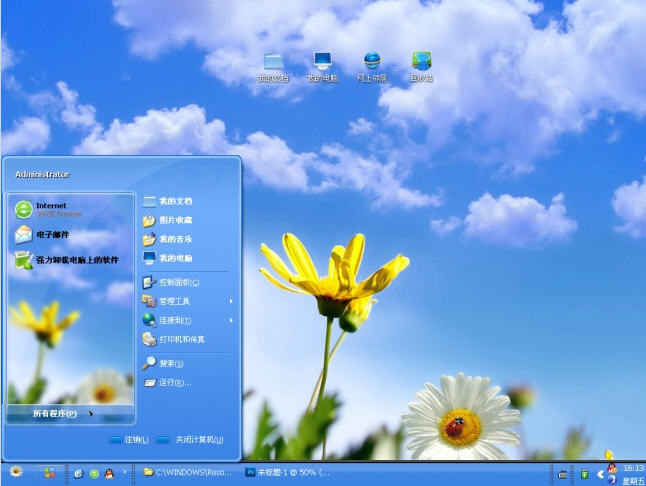Click the Administrator user name

(x=42, y=175)
